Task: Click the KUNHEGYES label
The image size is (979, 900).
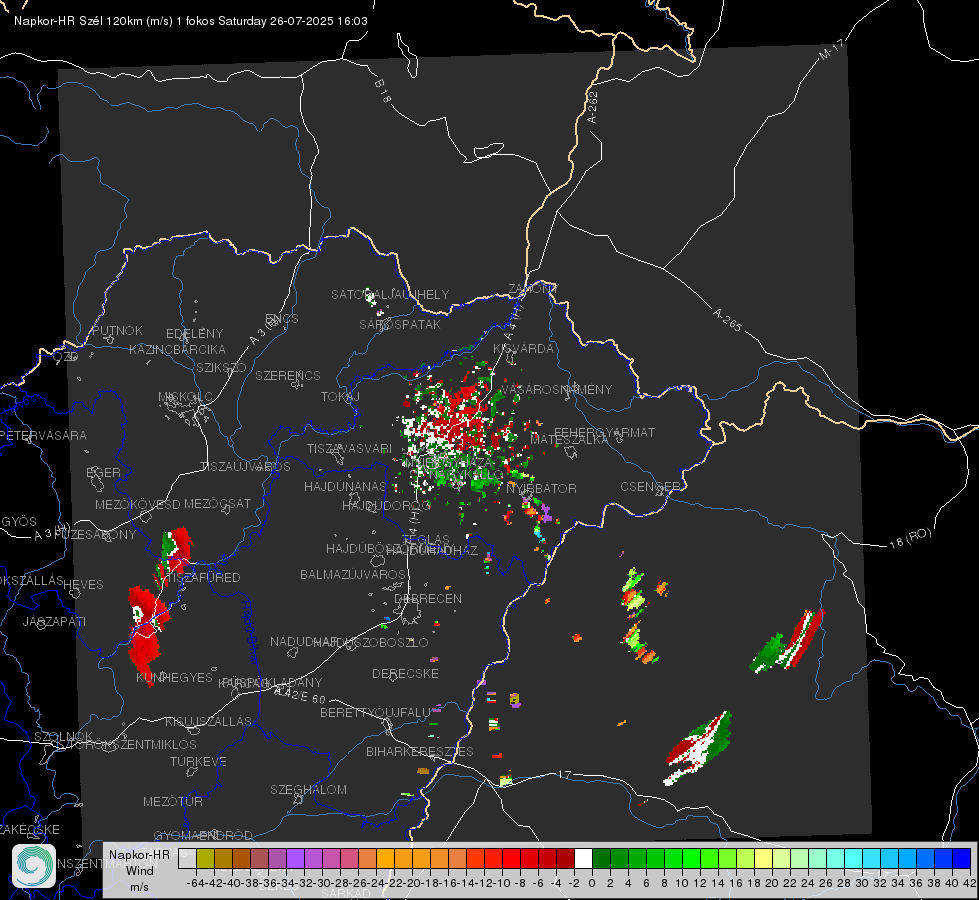Action: click(x=174, y=677)
